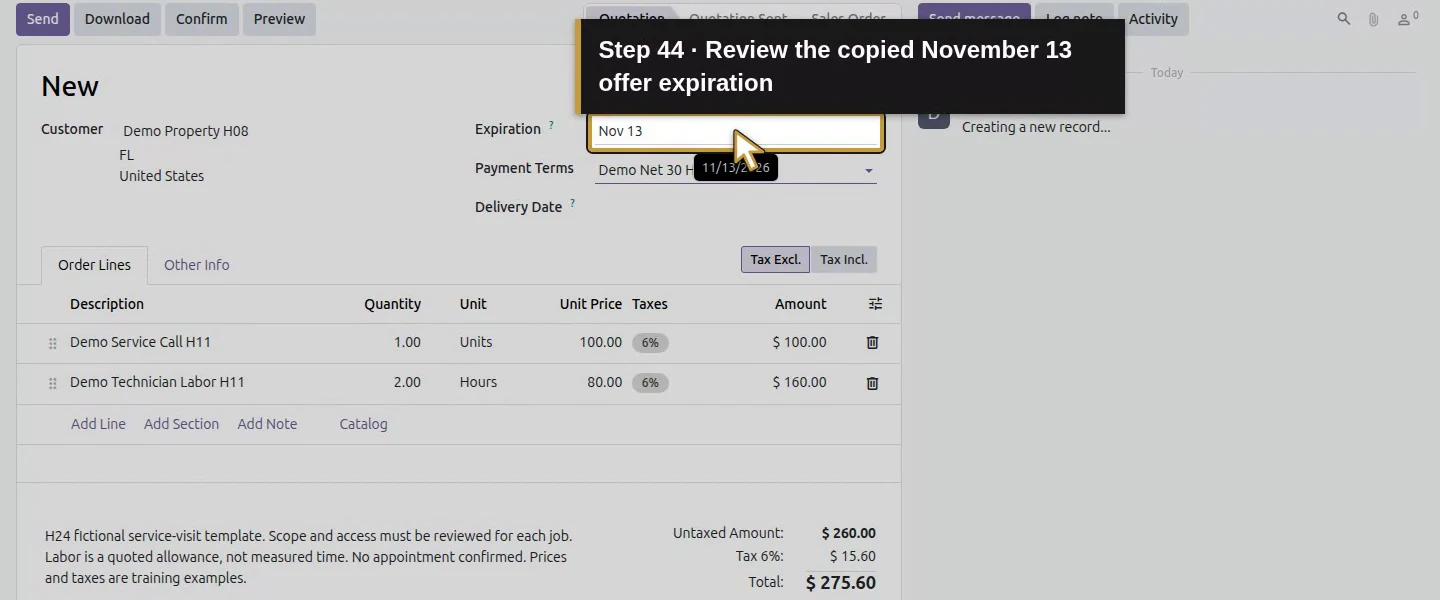
Task: Edit the Expiration date field
Action: pos(736,131)
